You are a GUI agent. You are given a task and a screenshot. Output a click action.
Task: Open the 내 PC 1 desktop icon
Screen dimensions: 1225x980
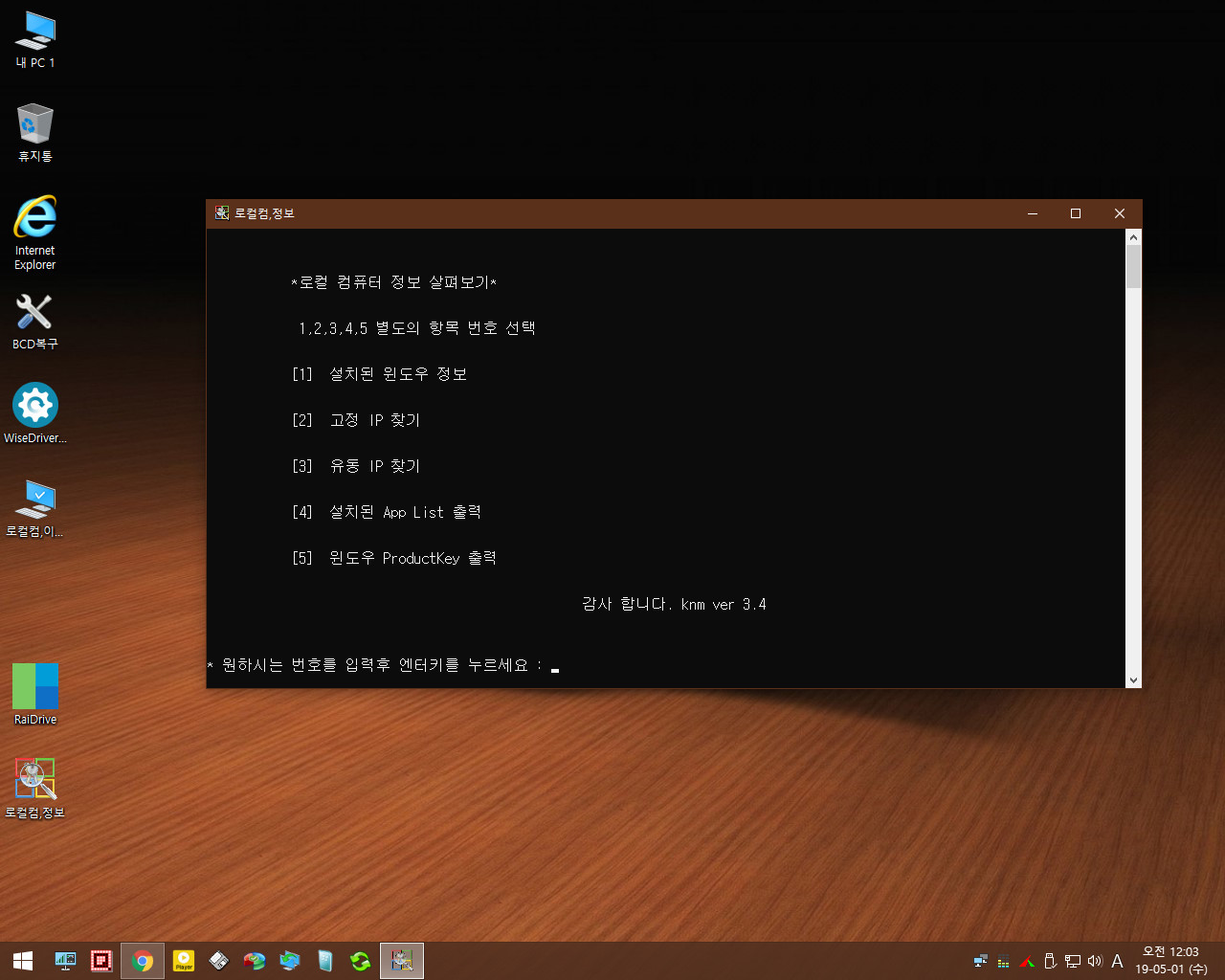(35, 39)
